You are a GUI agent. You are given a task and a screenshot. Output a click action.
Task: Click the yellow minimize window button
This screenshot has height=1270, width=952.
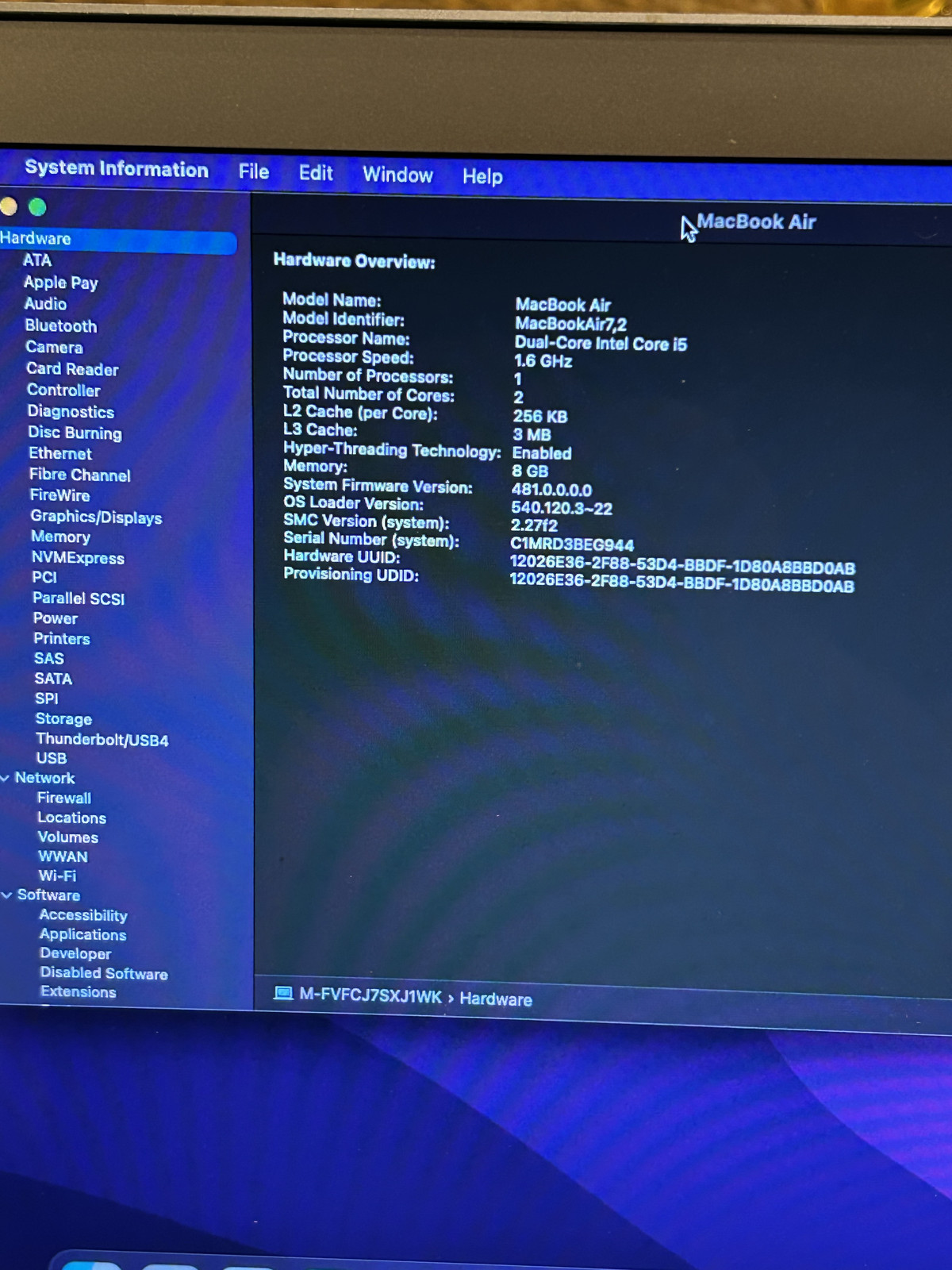(8, 206)
